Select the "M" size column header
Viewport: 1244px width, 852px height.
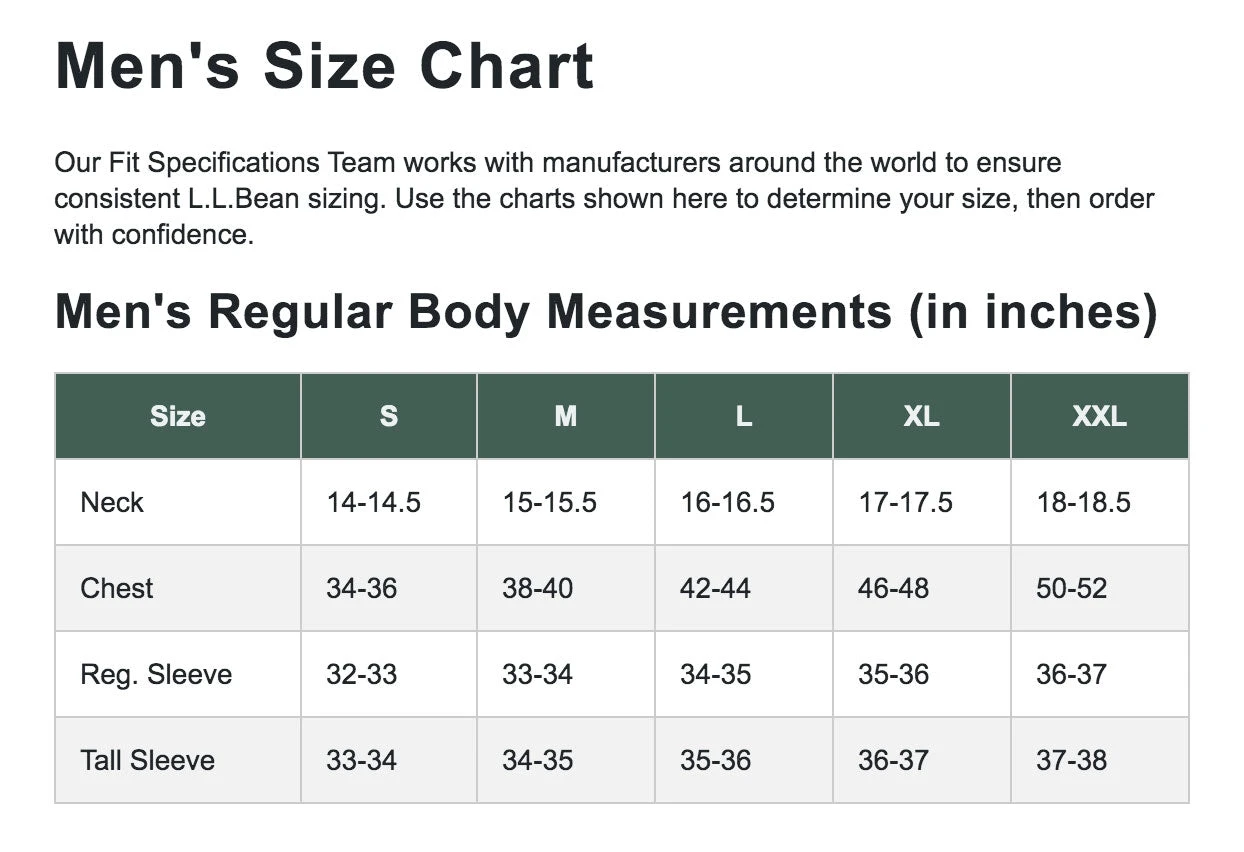(566, 416)
